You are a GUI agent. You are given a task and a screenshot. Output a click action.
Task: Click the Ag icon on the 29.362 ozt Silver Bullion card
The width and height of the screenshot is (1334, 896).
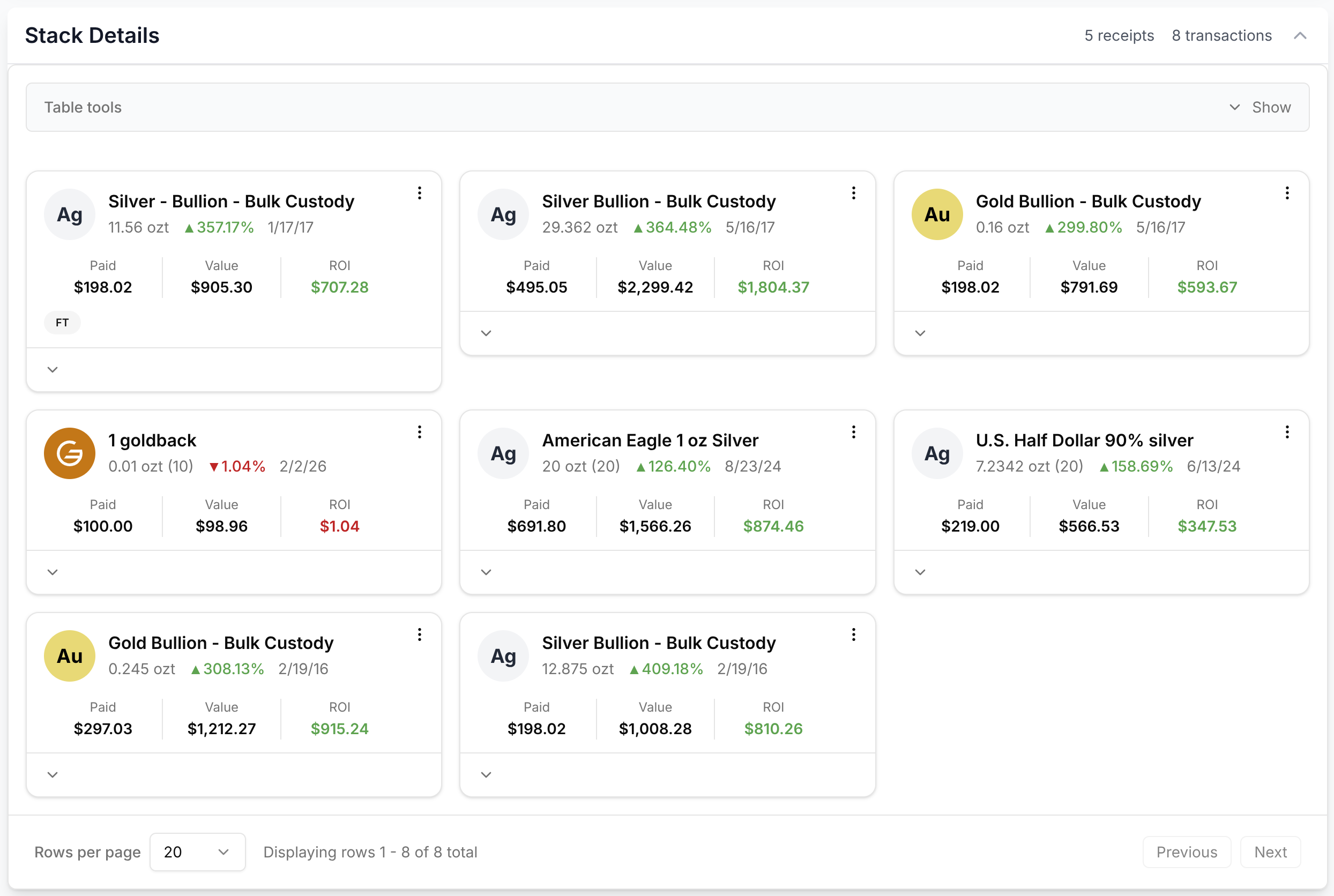503,214
